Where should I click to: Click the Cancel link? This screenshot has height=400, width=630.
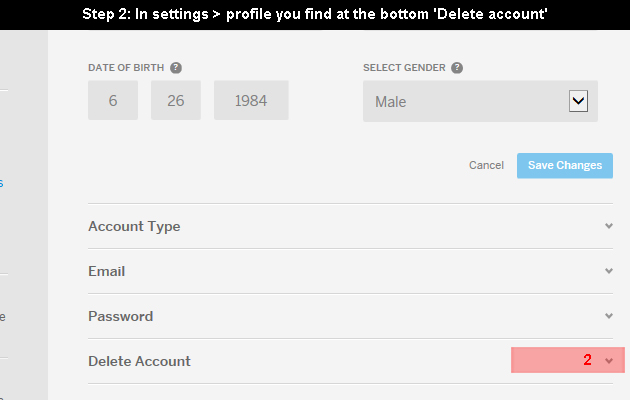pyautogui.click(x=486, y=165)
